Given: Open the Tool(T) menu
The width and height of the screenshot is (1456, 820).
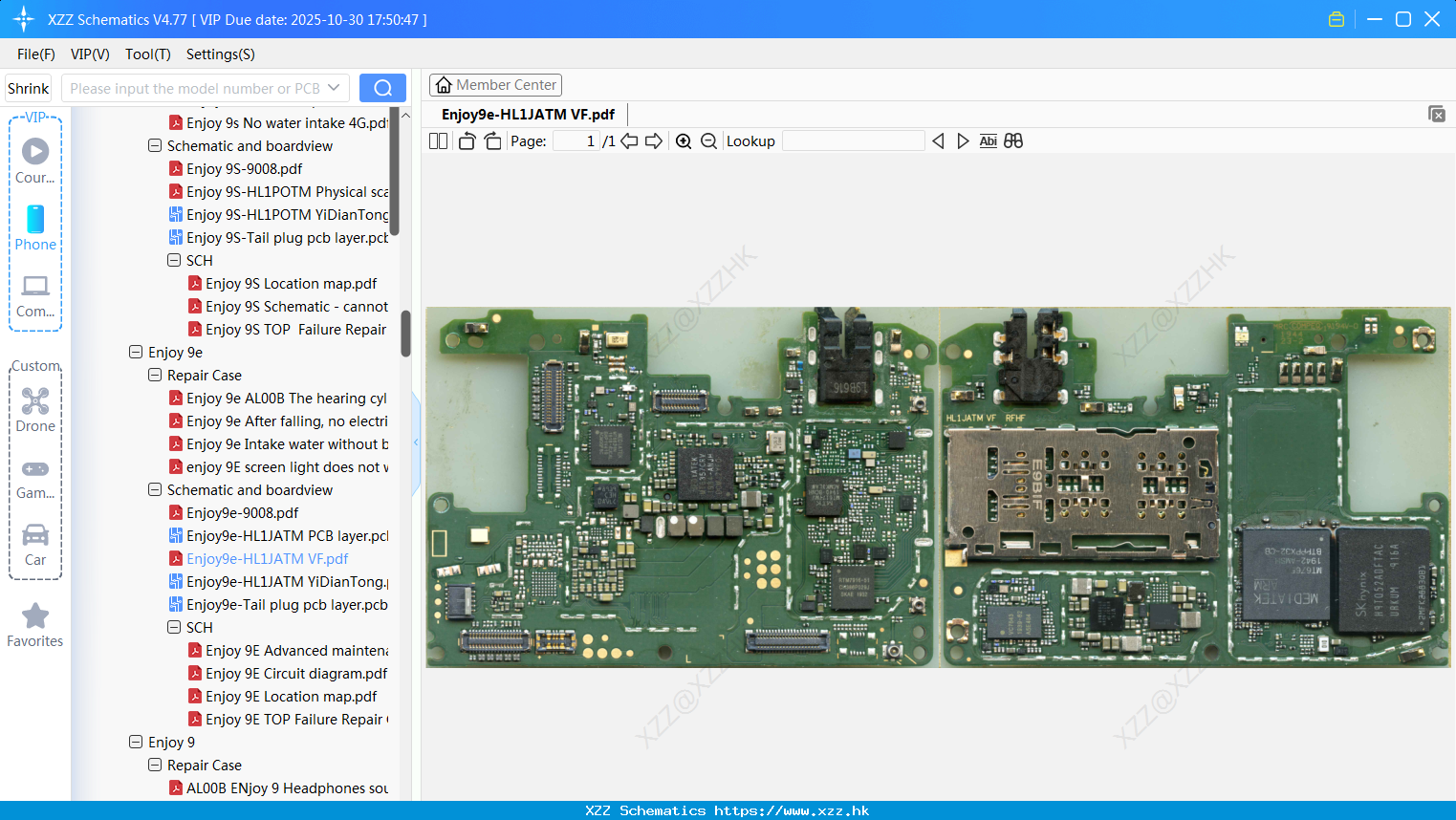Looking at the screenshot, I should point(148,54).
